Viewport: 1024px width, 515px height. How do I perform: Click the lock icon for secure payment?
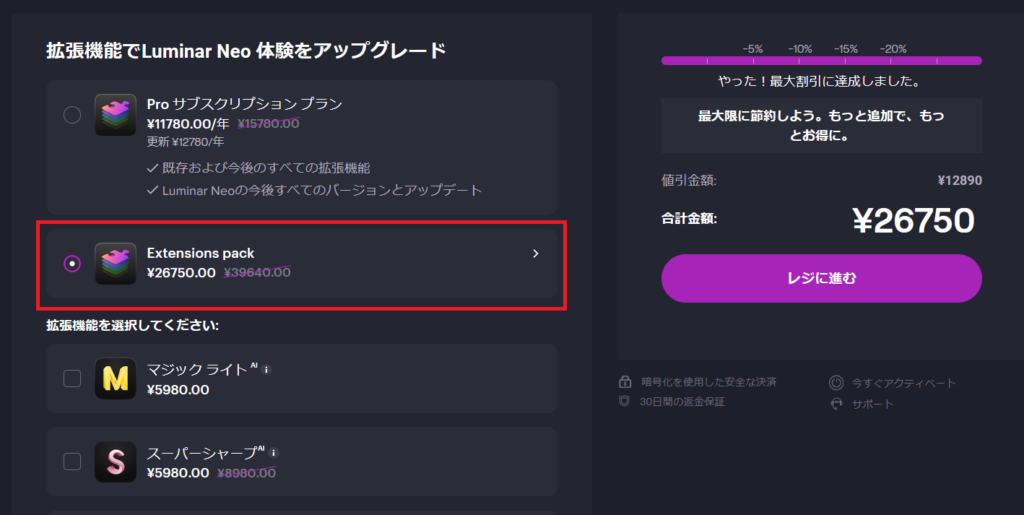click(625, 382)
